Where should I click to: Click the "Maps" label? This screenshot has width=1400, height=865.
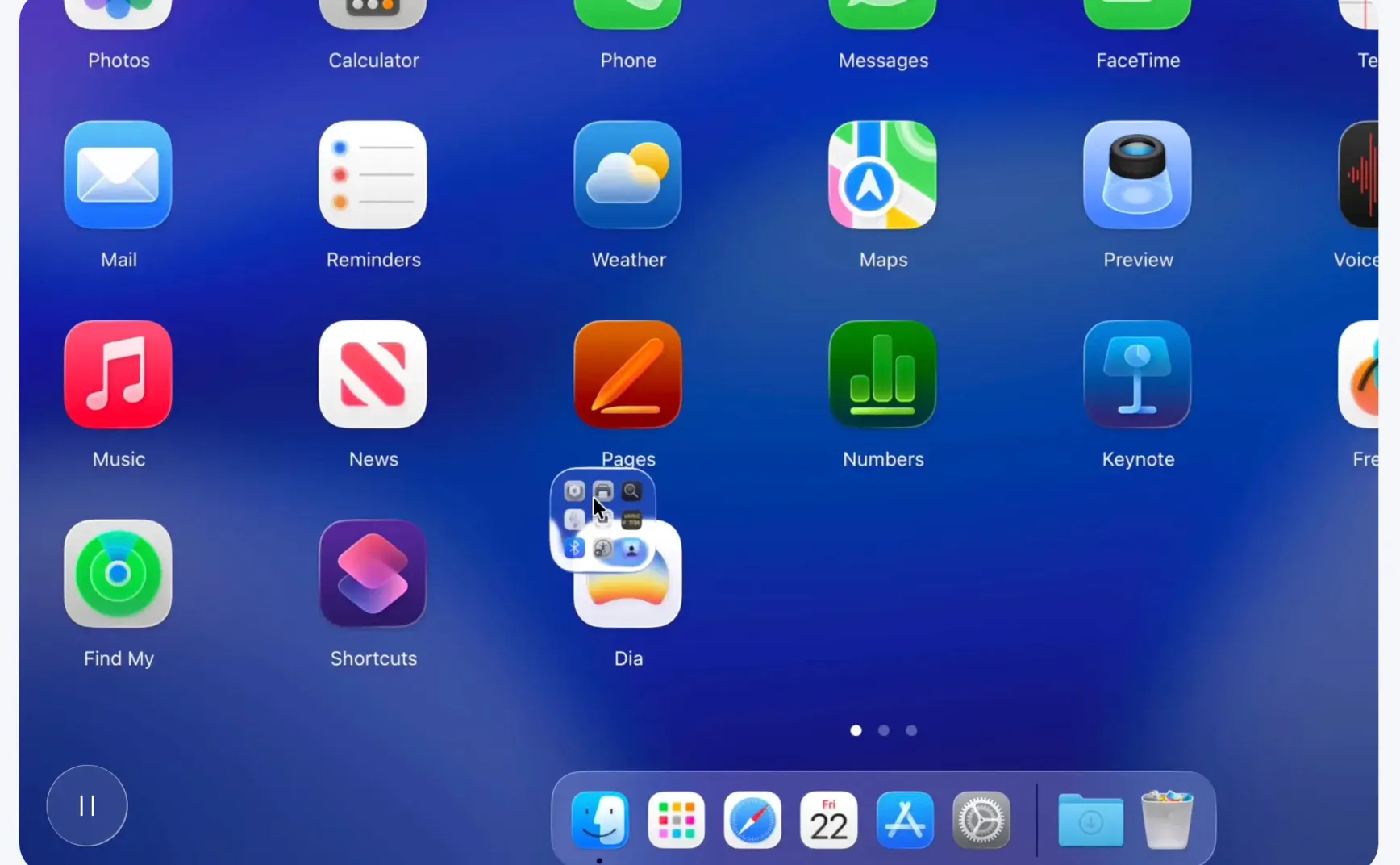[883, 260]
